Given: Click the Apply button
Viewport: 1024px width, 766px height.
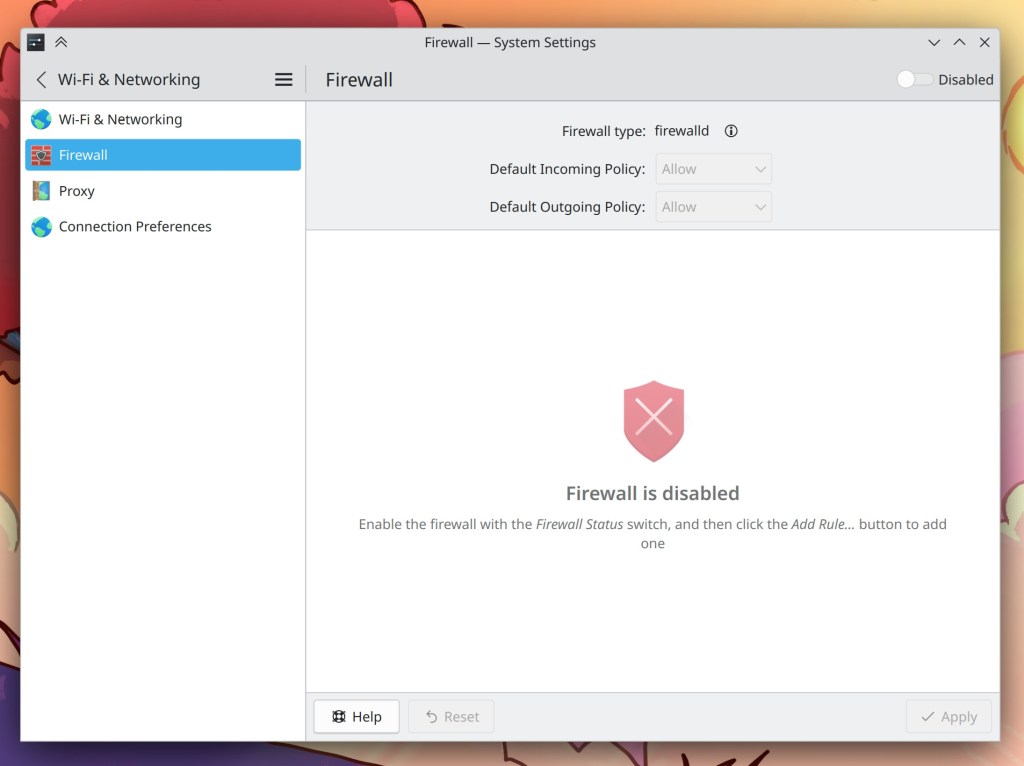Looking at the screenshot, I should coord(948,716).
